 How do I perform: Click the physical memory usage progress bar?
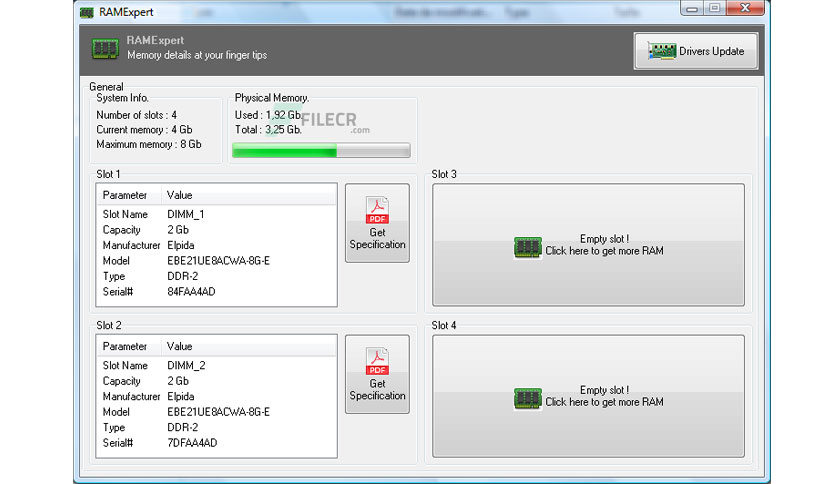click(321, 151)
